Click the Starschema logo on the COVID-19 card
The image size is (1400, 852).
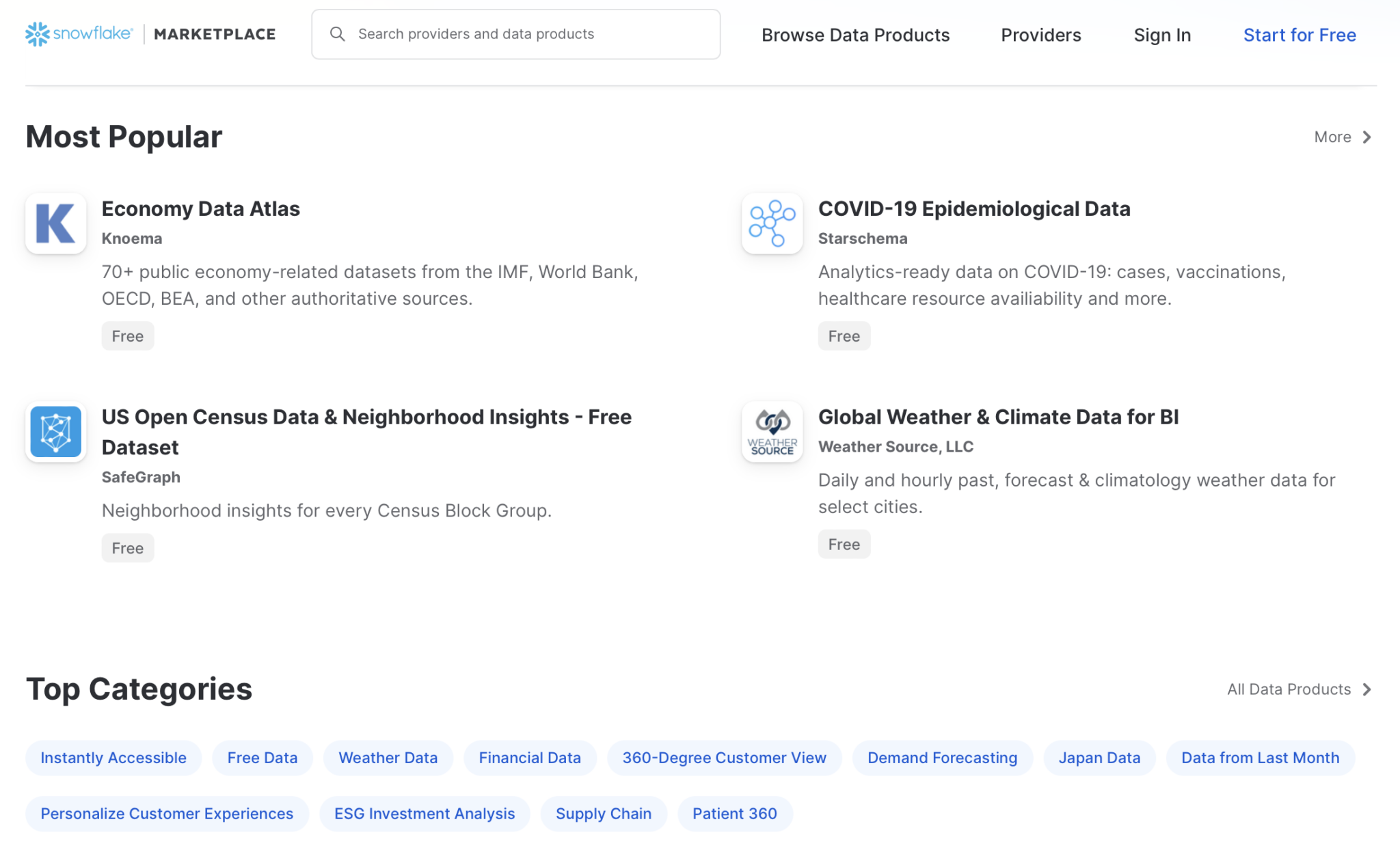(772, 224)
